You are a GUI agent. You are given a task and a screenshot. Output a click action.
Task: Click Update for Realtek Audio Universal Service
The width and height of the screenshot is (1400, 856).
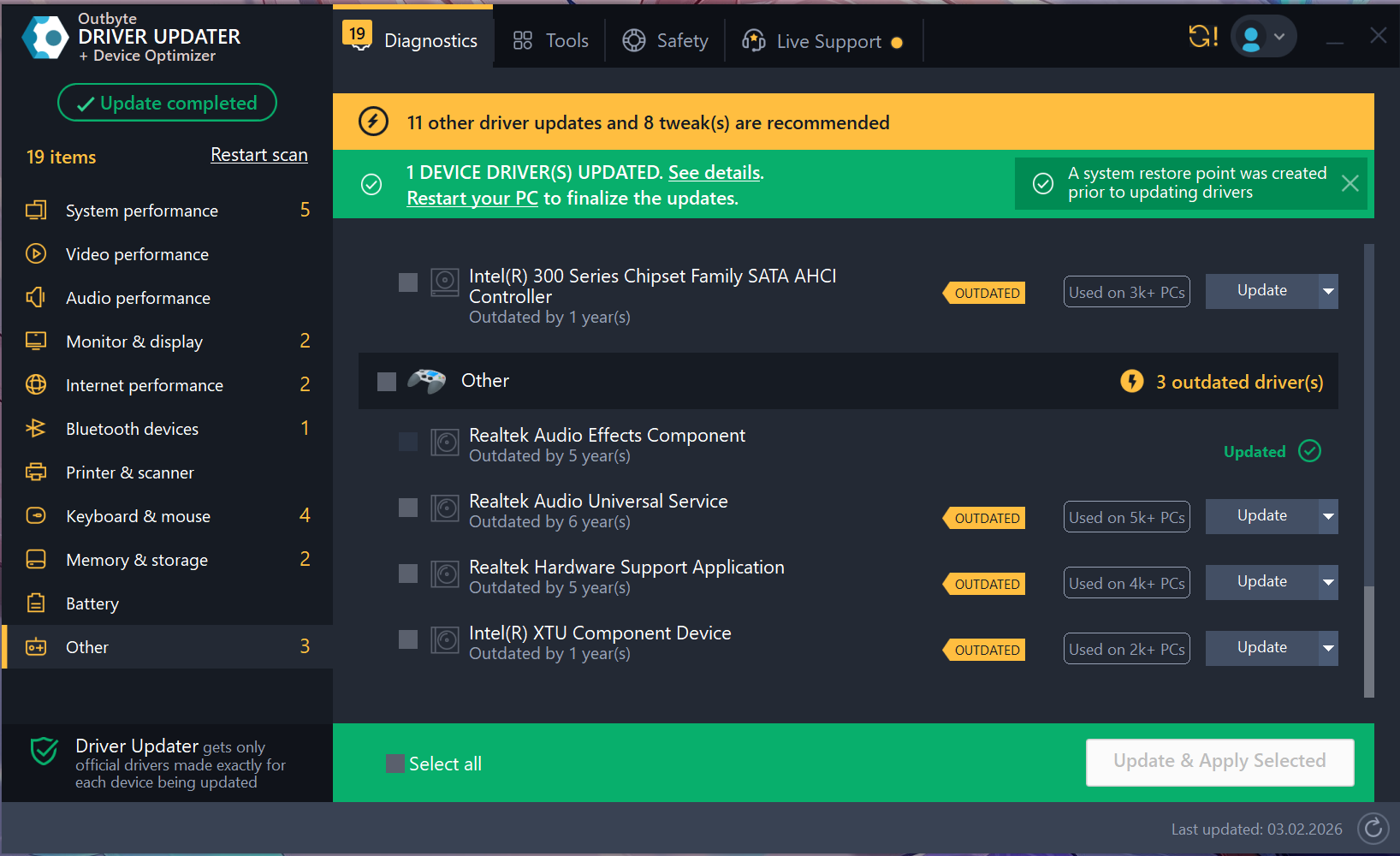(1261, 516)
